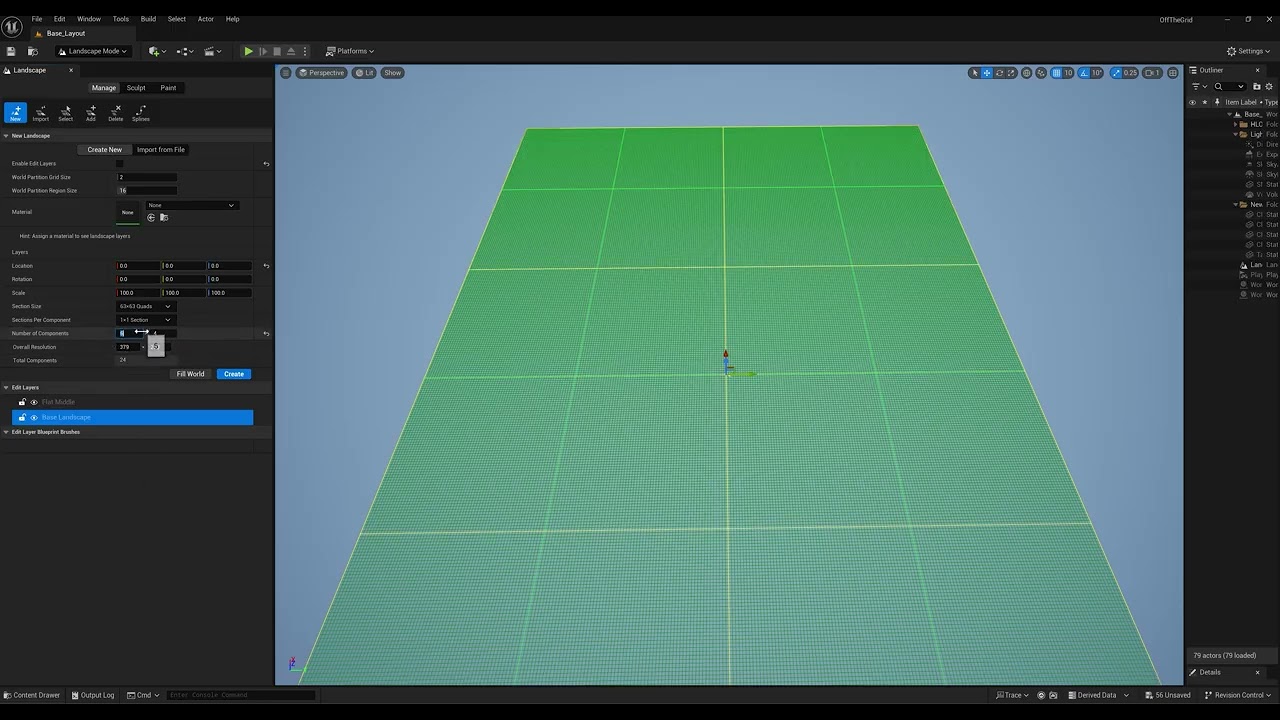Click the Outliner visibility column eye header
Image resolution: width=1280 pixels, height=720 pixels.
[x=1192, y=102]
